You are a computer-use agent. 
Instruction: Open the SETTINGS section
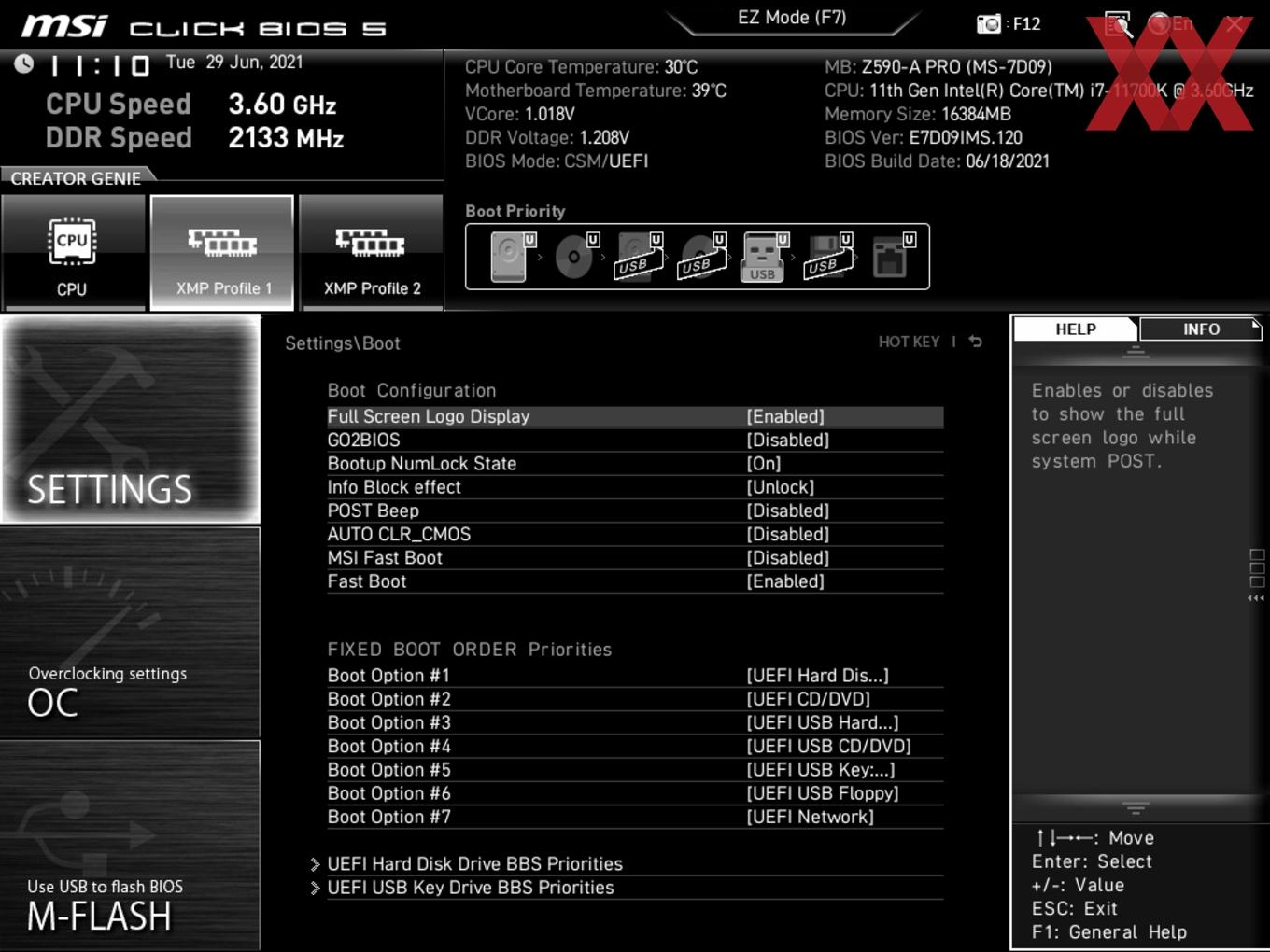coord(131,419)
